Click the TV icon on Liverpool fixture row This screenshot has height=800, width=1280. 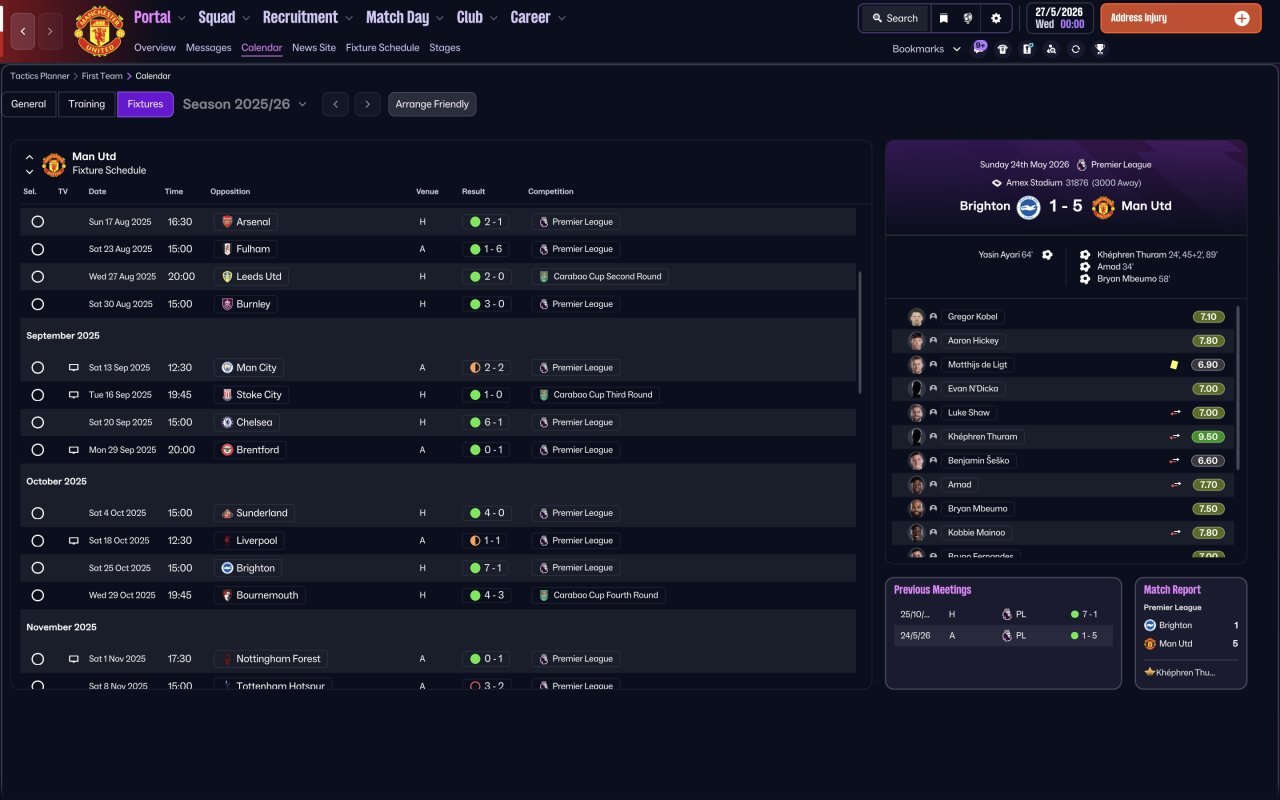[x=73, y=541]
